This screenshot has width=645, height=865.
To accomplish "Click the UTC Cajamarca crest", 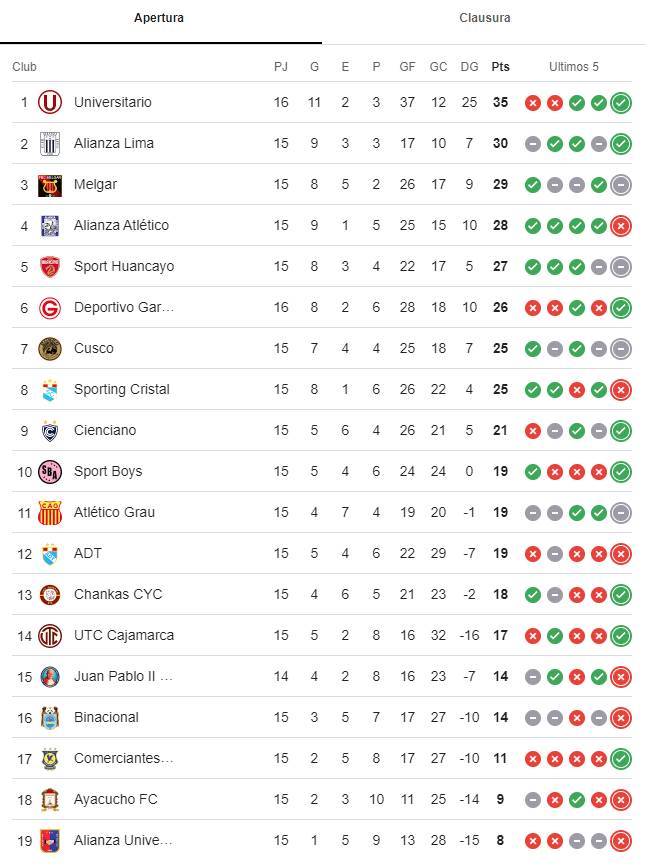I will coord(50,636).
